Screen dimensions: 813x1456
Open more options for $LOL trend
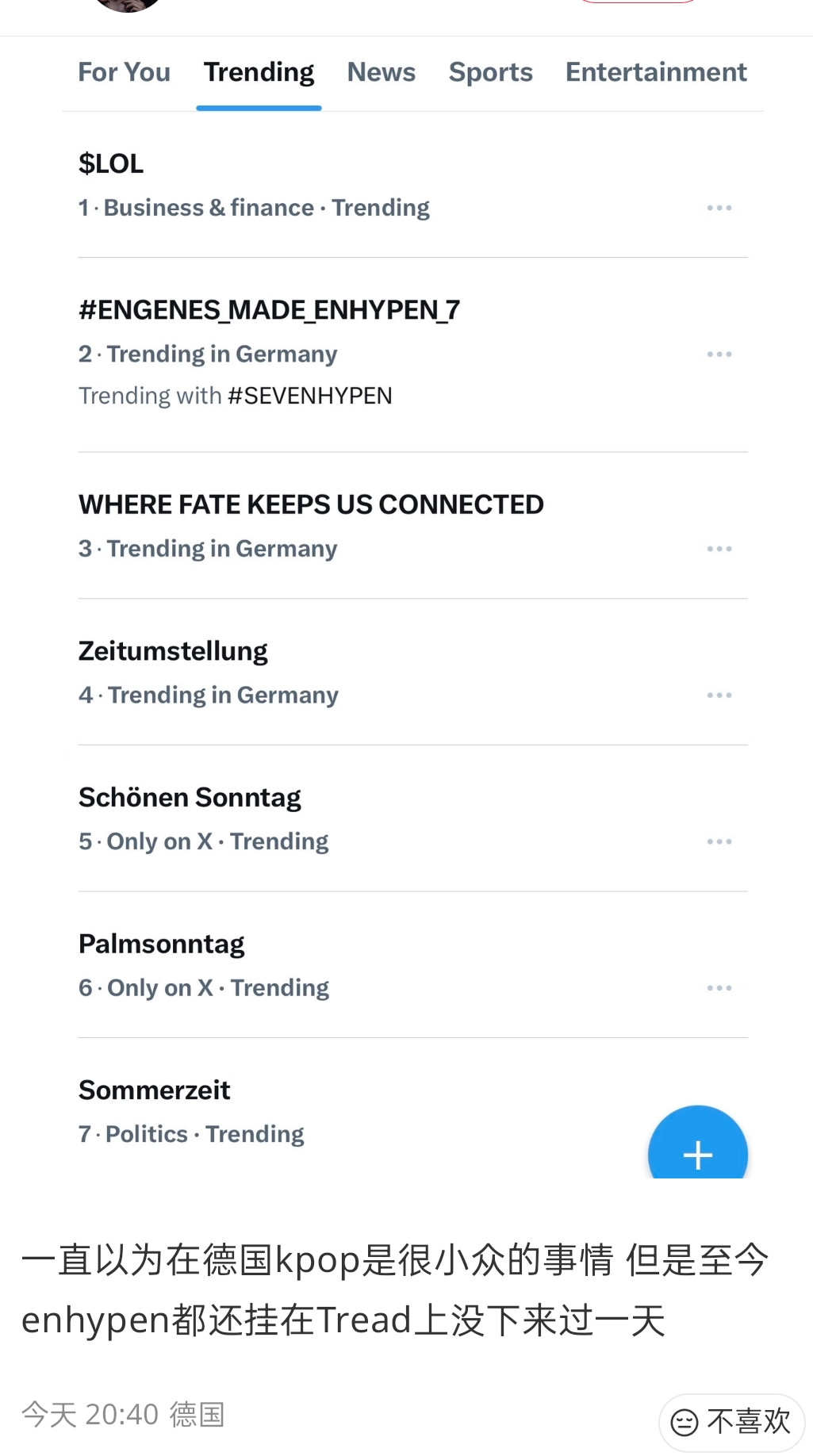click(719, 208)
